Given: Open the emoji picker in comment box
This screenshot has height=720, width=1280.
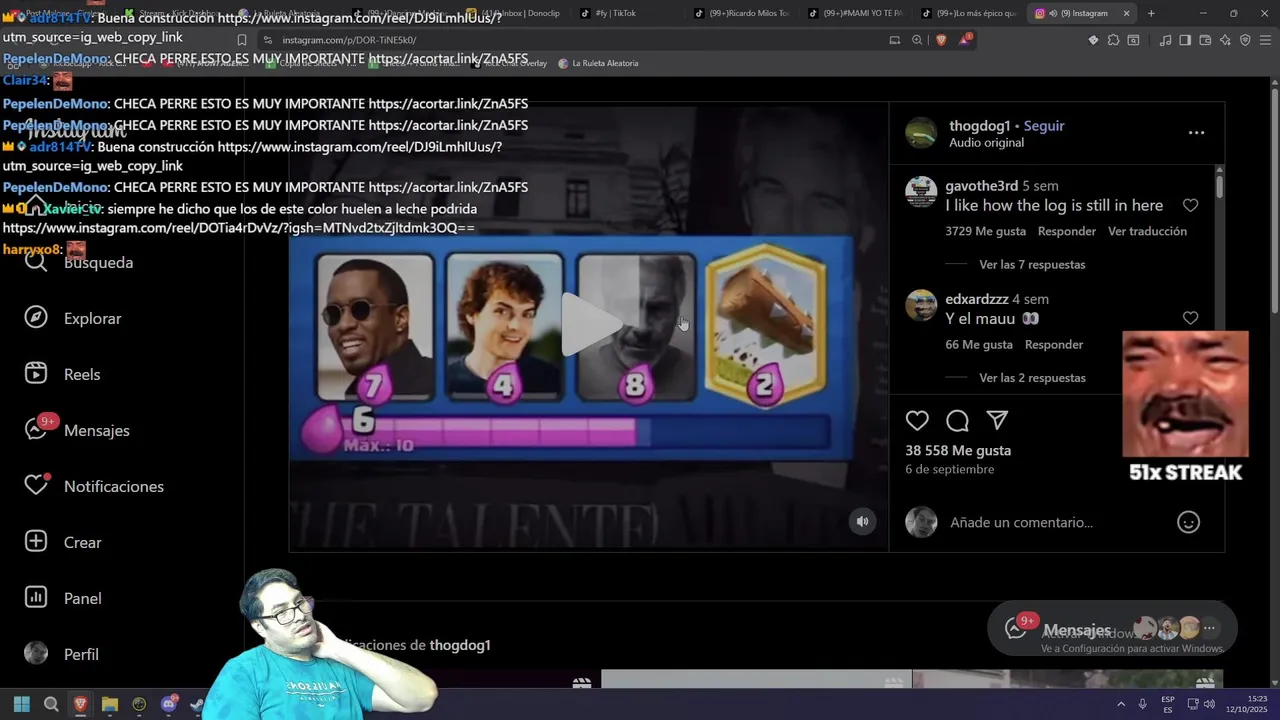Looking at the screenshot, I should coord(1188,522).
